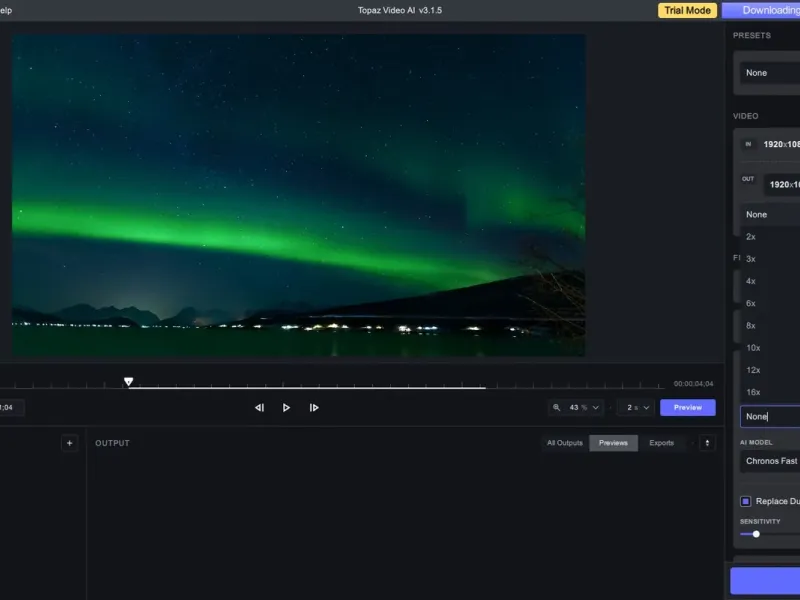This screenshot has width=800, height=600.
Task: Open the 2s preview duration dropdown
Action: click(639, 408)
